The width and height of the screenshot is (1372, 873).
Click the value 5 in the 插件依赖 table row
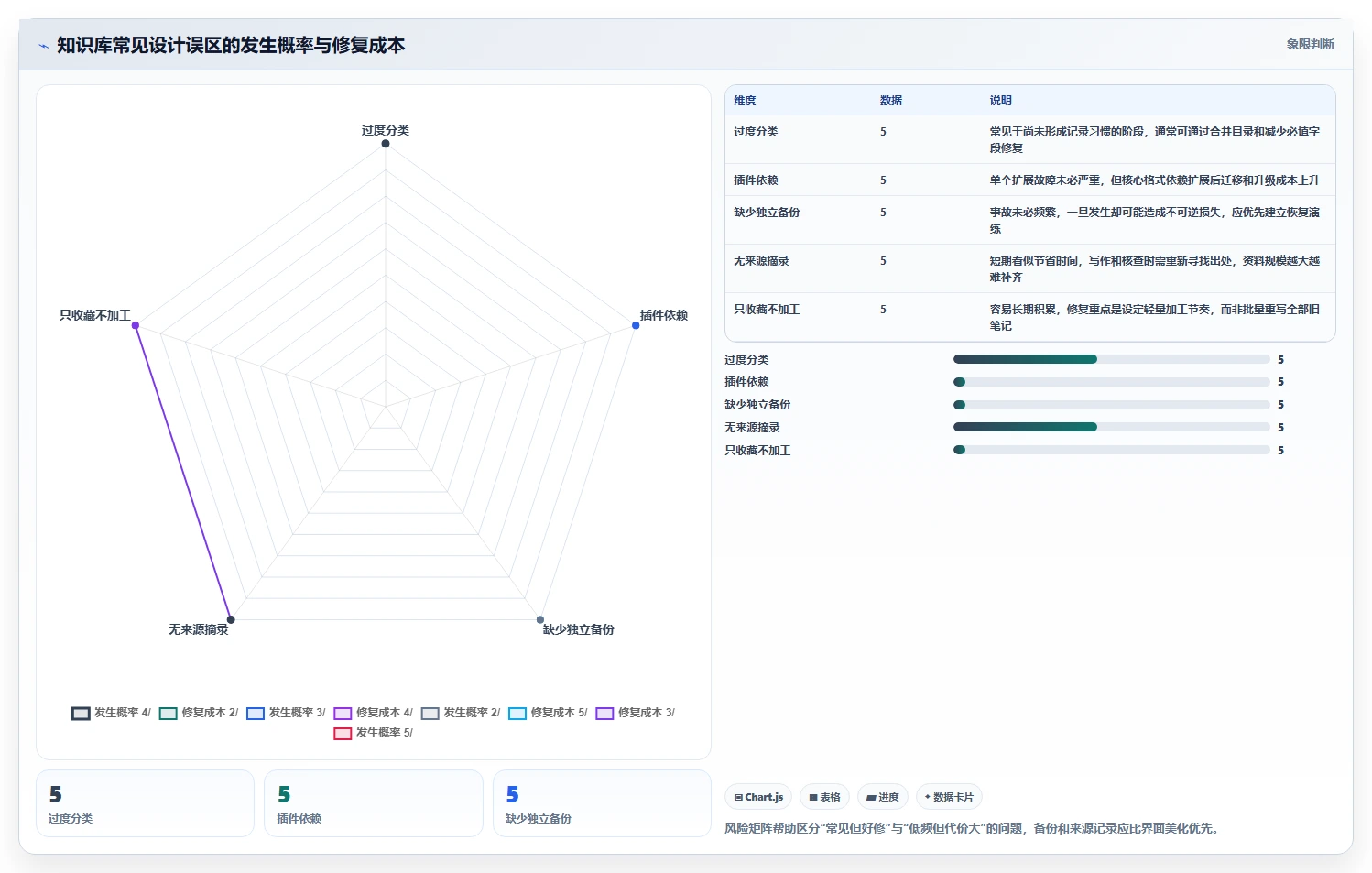click(883, 180)
